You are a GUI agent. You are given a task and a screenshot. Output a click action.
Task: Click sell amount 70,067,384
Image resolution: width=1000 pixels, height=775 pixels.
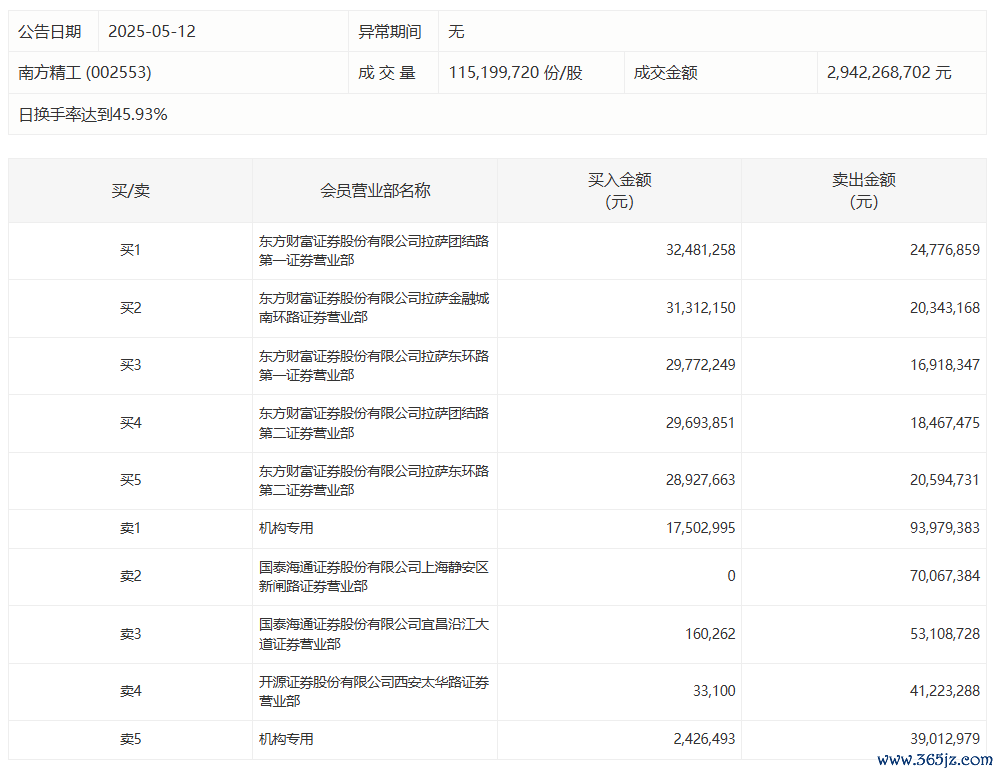pyautogui.click(x=945, y=576)
